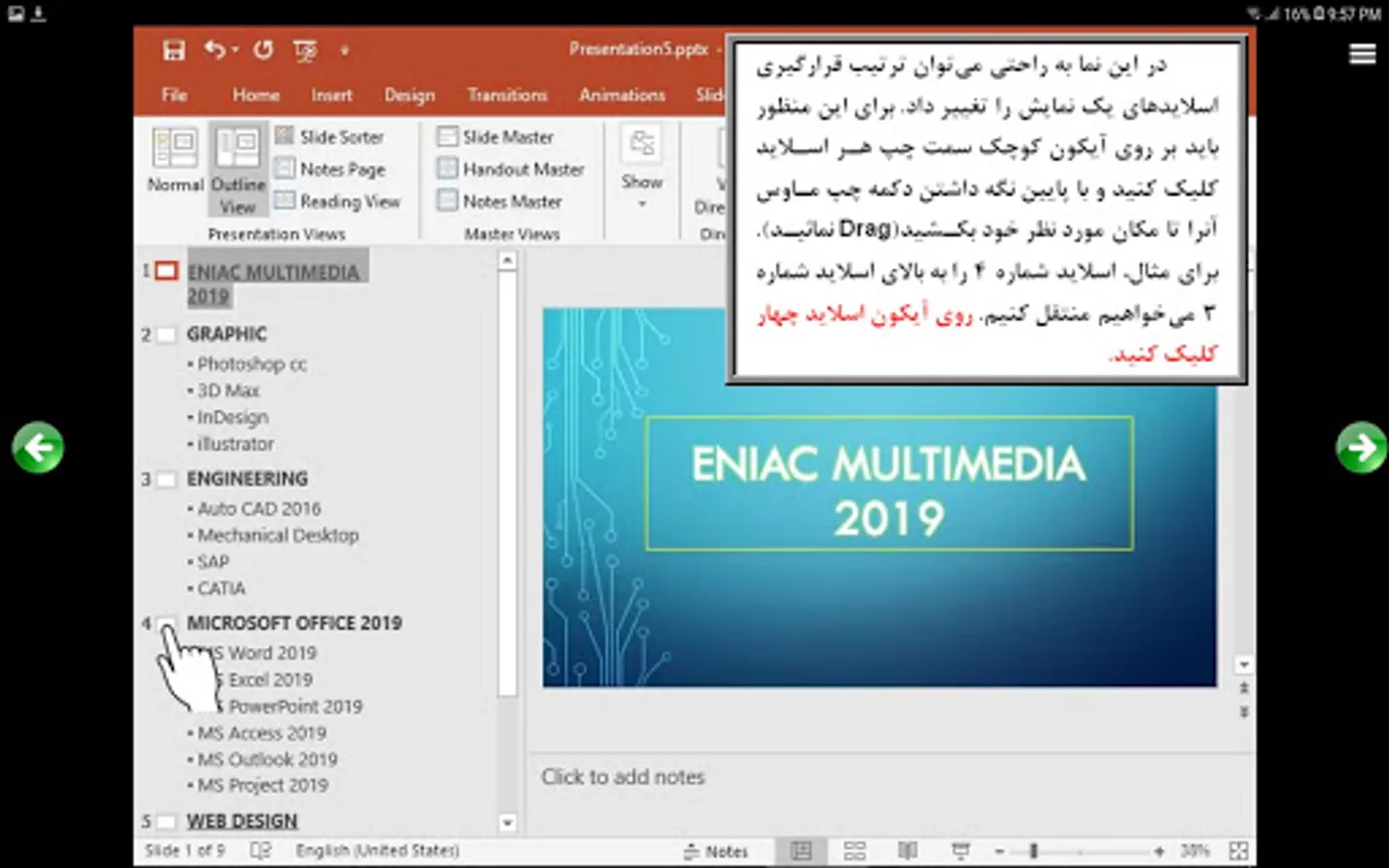1389x868 pixels.
Task: Open the Undo history dropdown arrow
Action: (x=235, y=50)
